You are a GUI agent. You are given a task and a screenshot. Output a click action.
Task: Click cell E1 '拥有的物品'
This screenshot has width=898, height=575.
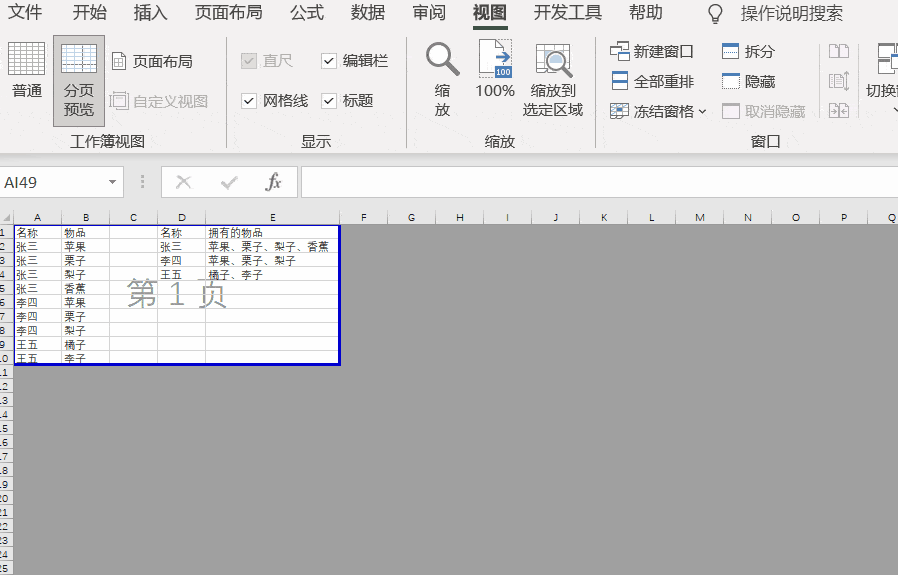[273, 233]
